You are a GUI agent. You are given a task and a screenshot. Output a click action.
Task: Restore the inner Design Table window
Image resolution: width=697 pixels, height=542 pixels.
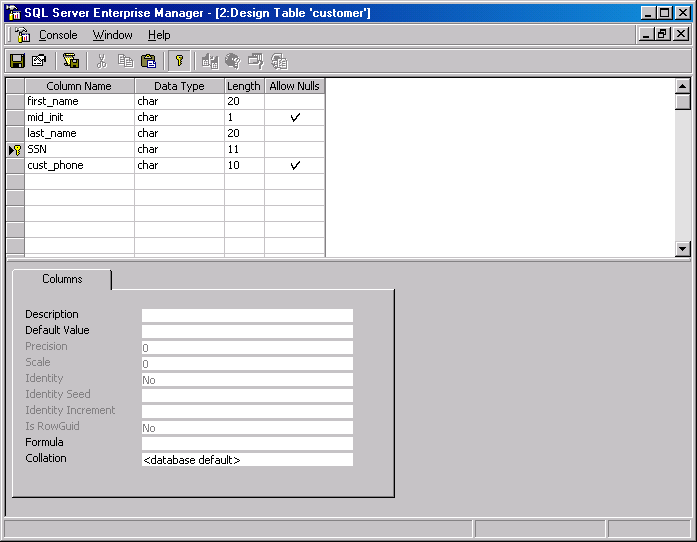coord(662,34)
